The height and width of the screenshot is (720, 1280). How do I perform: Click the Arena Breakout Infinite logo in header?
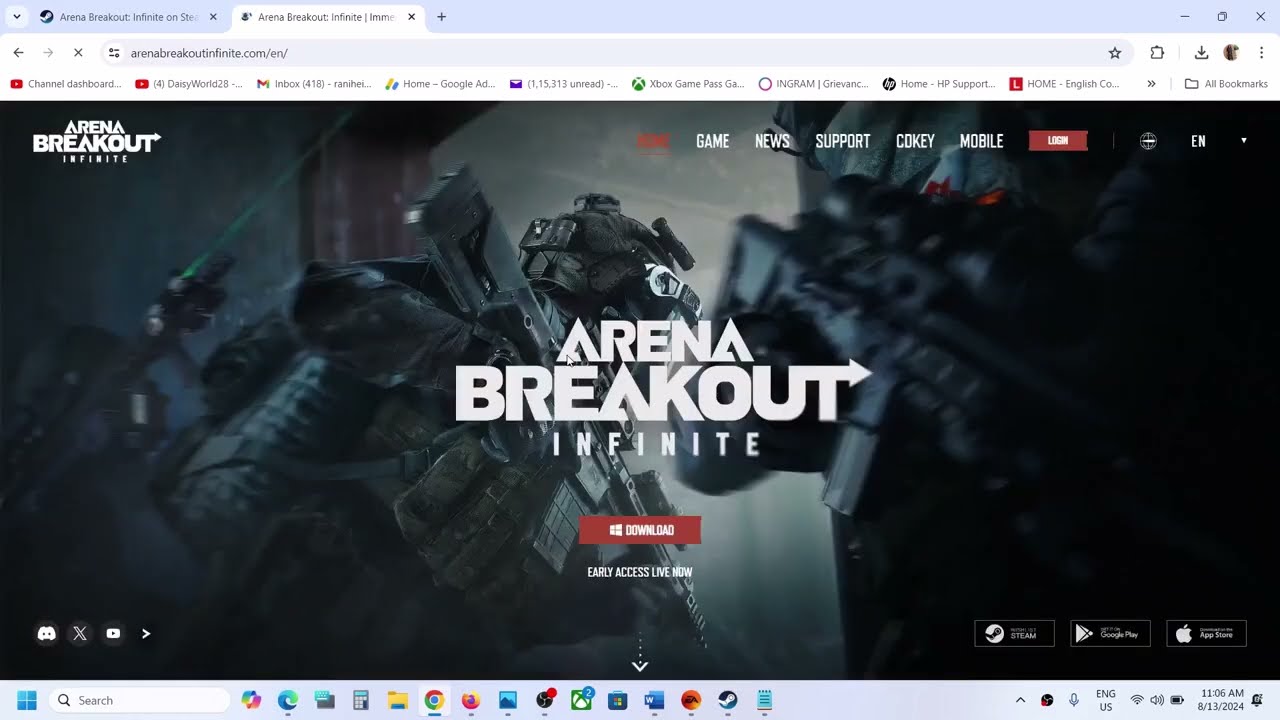(x=97, y=141)
